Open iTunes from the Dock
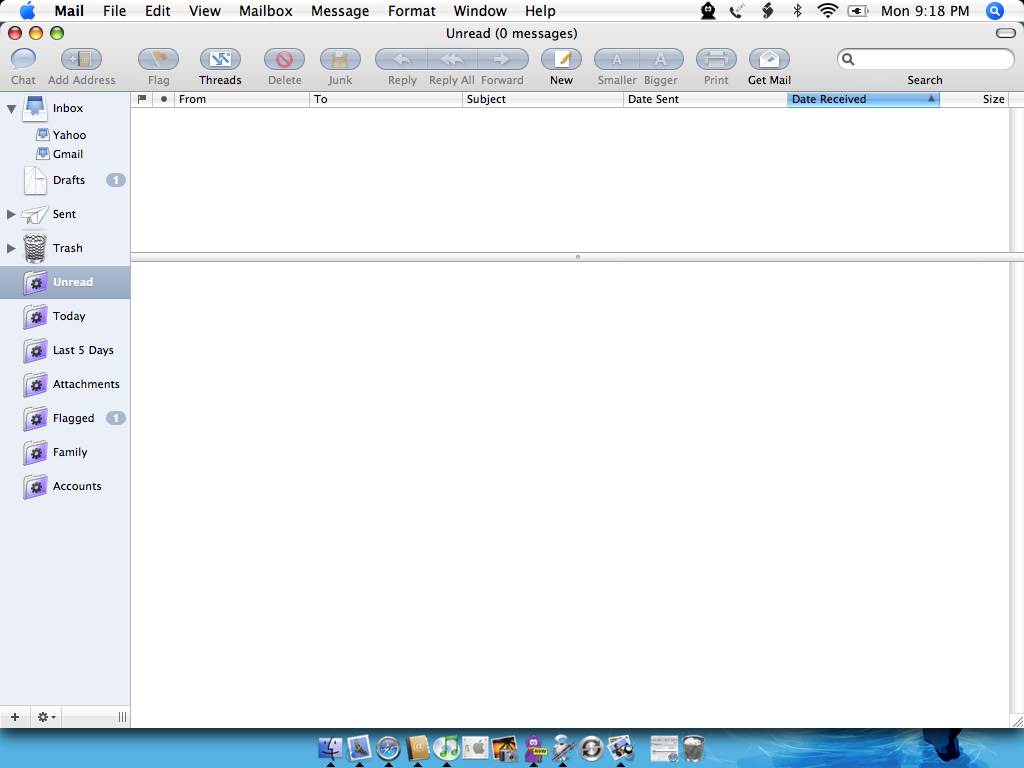Screen dimensions: 1024x768 (446, 748)
